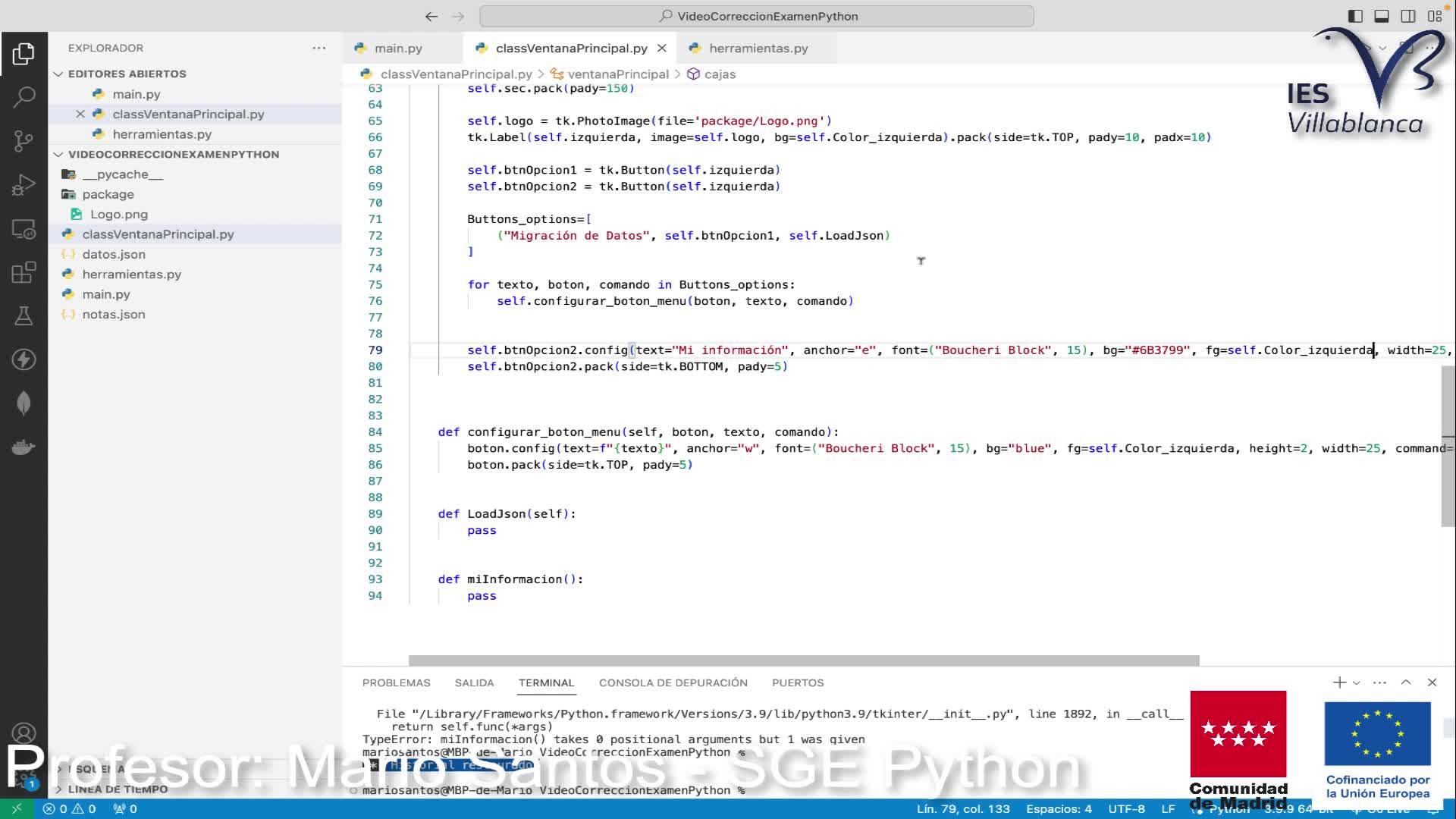Open the Source Control view

pyautogui.click(x=24, y=141)
